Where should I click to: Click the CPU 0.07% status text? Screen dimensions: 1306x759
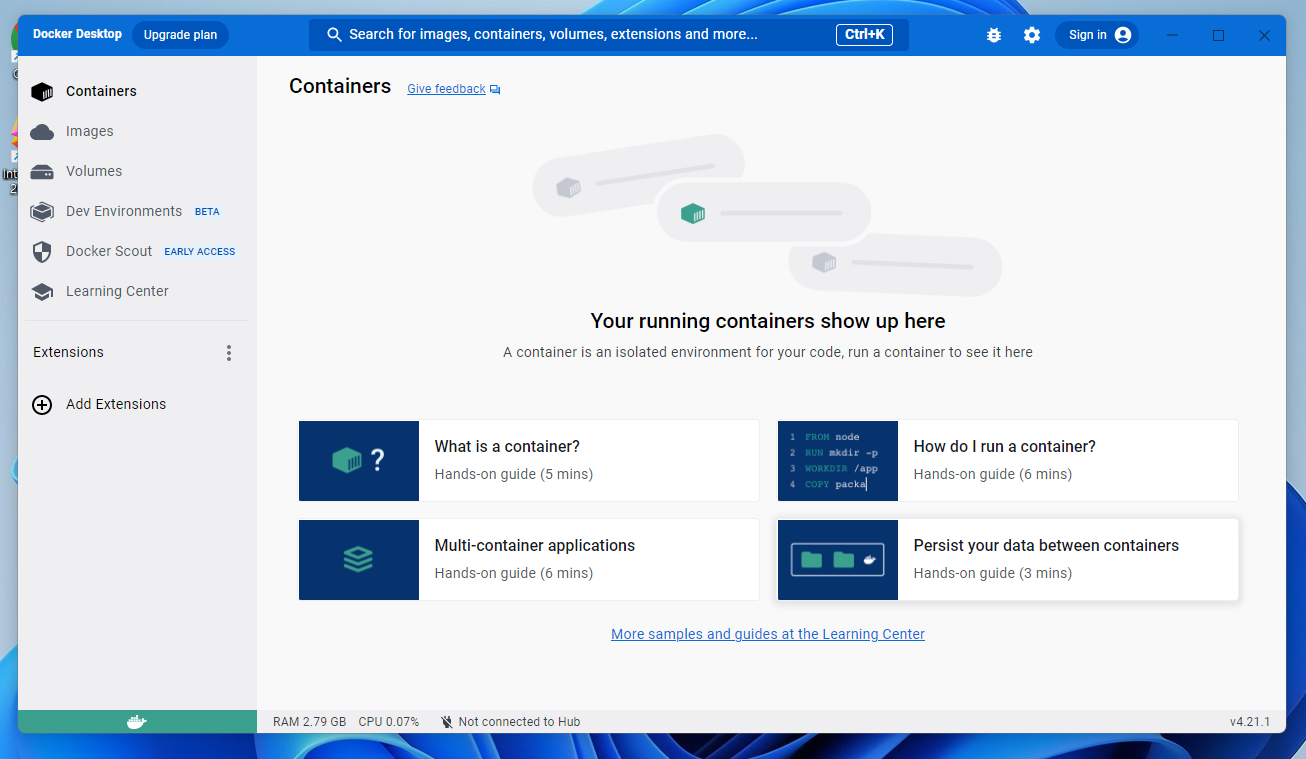pyautogui.click(x=389, y=722)
